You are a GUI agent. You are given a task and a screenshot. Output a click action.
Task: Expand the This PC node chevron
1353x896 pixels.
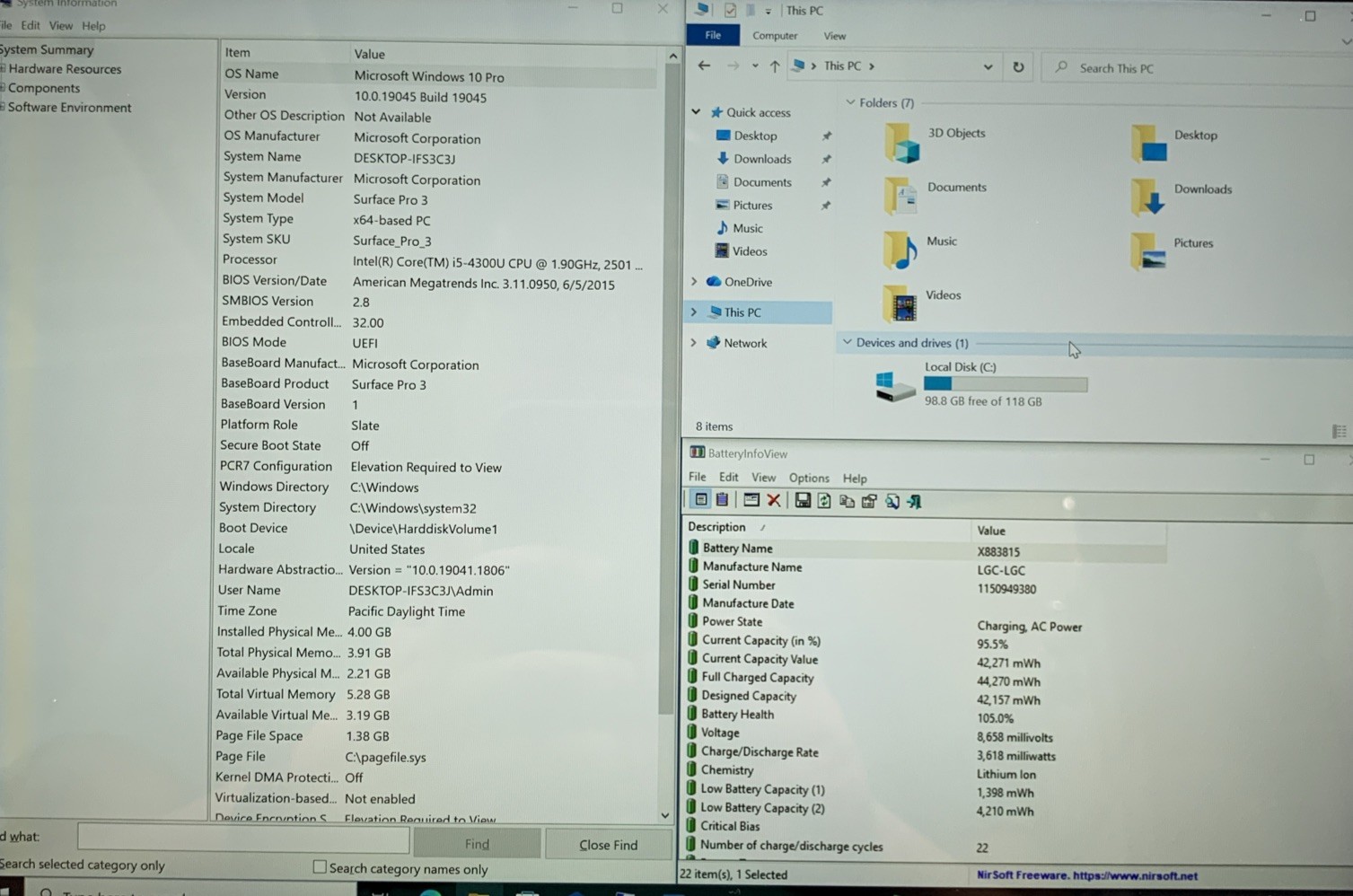[693, 312]
